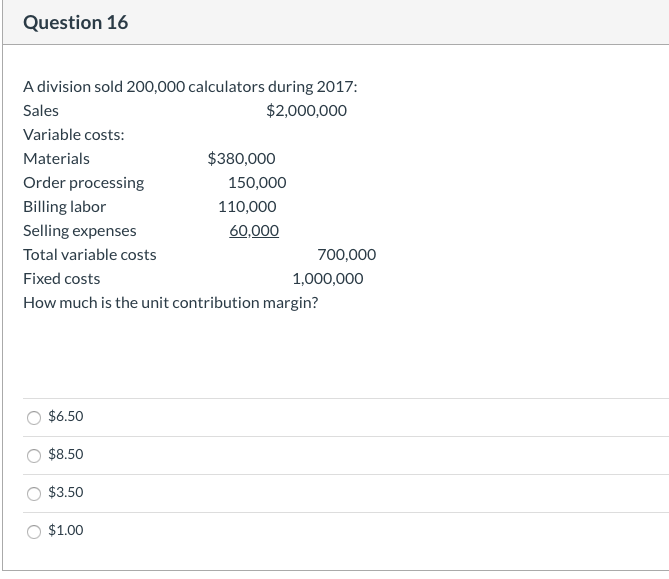Click the Order processing value 150,000
Image resolution: width=669 pixels, height=579 pixels.
[257, 183]
